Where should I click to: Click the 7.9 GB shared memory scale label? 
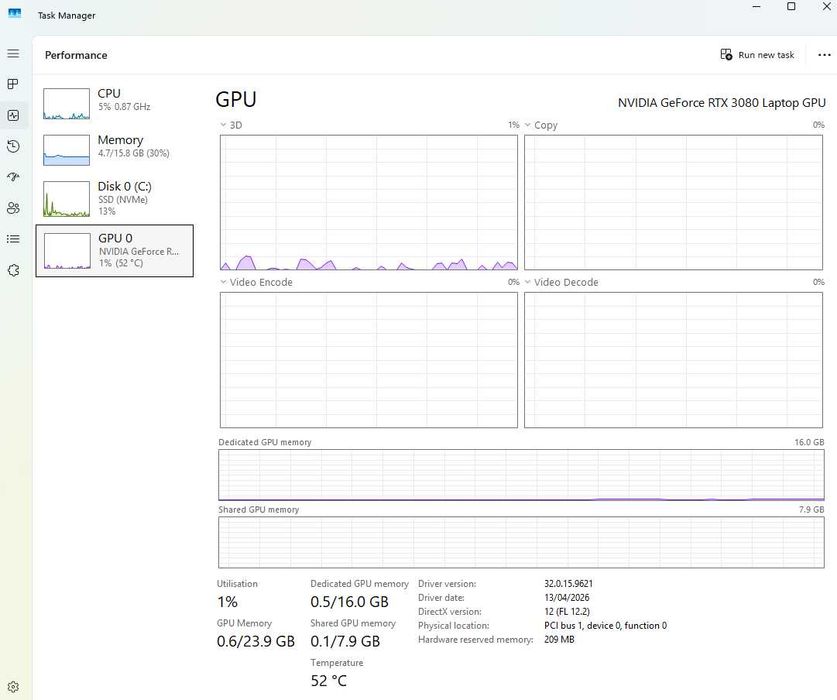tap(811, 509)
